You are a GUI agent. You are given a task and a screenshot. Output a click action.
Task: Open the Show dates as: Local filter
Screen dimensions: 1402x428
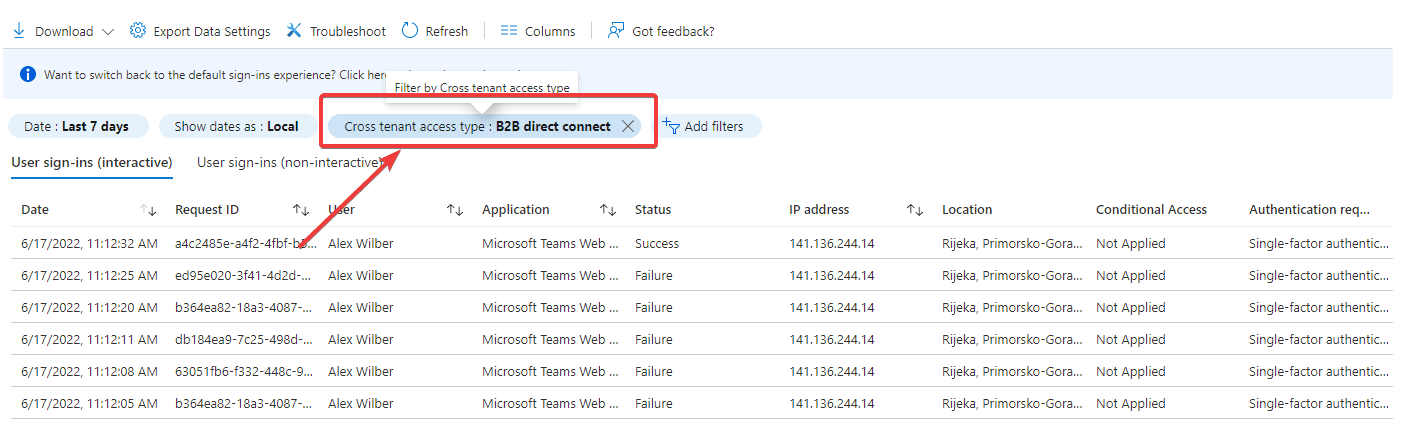coord(238,126)
